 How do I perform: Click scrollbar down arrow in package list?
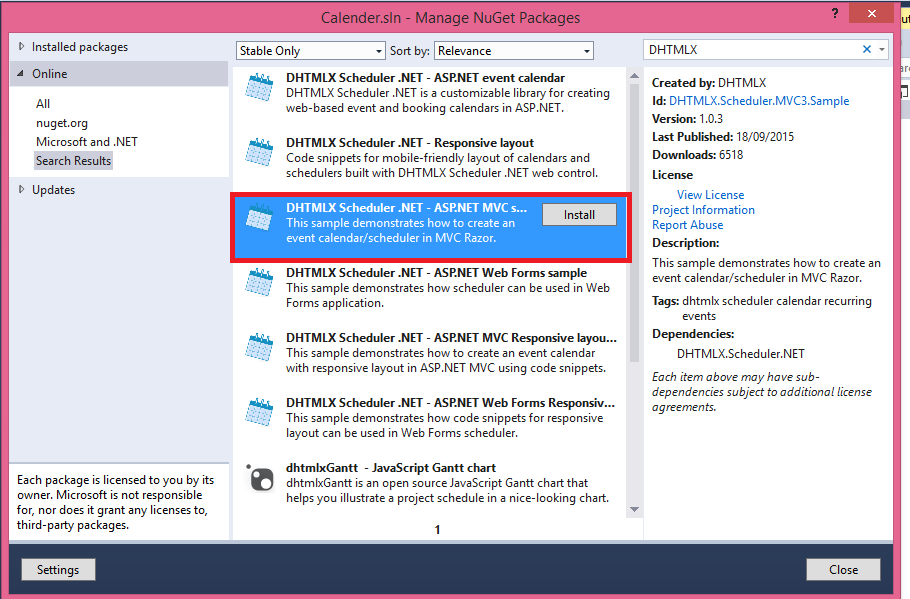pos(634,510)
